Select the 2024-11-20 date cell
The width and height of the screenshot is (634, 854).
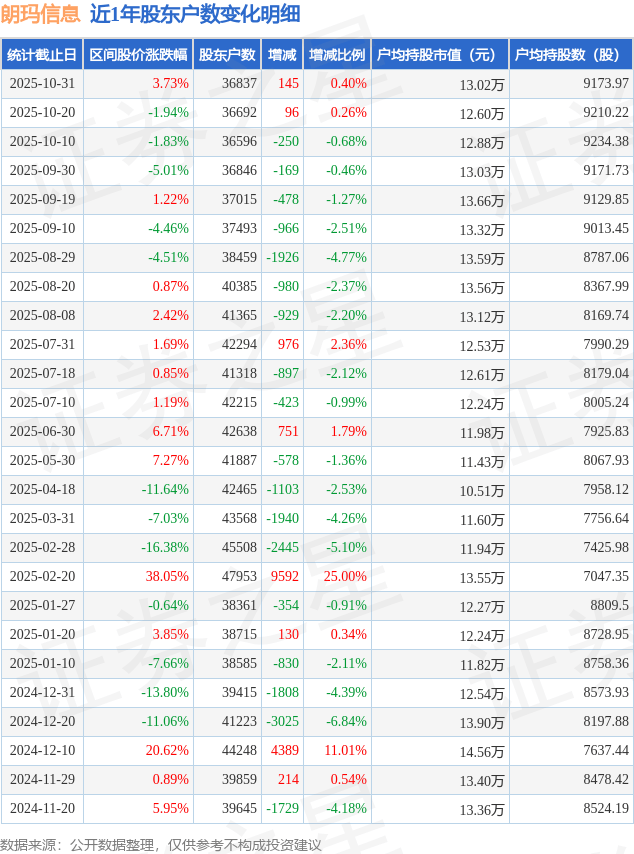pos(41,809)
